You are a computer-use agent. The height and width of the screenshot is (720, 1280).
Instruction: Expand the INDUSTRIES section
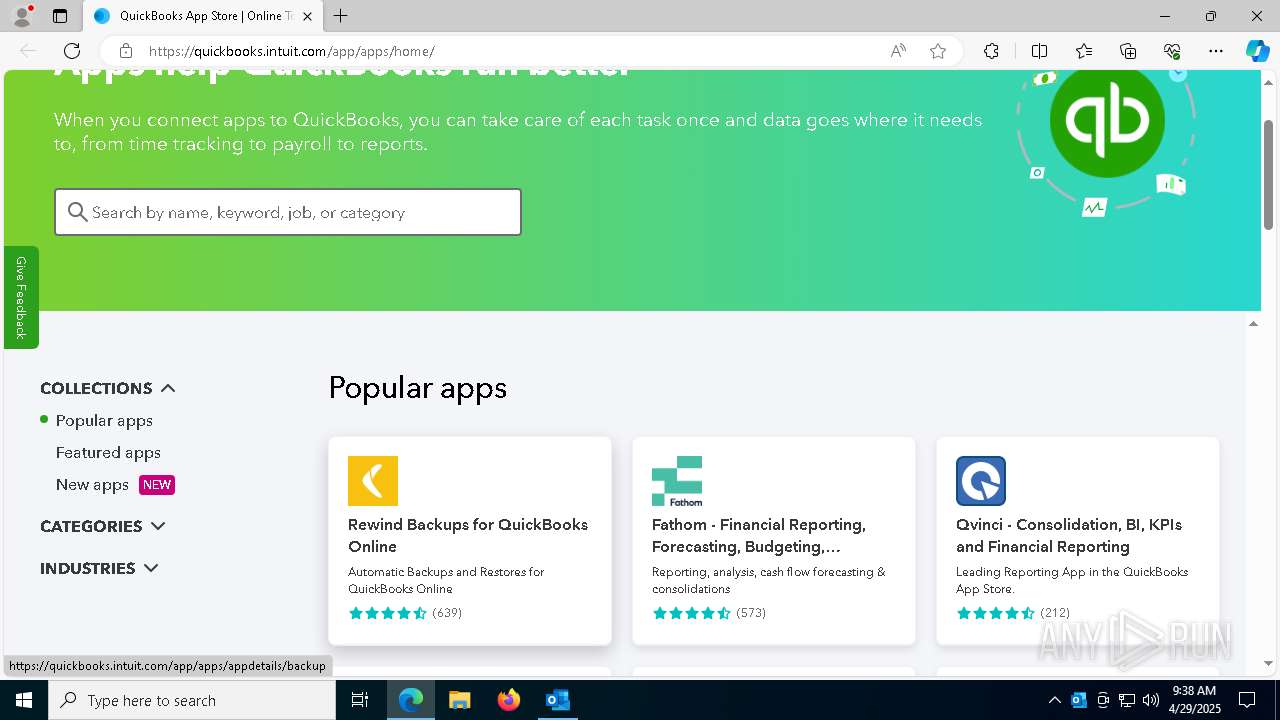[99, 568]
